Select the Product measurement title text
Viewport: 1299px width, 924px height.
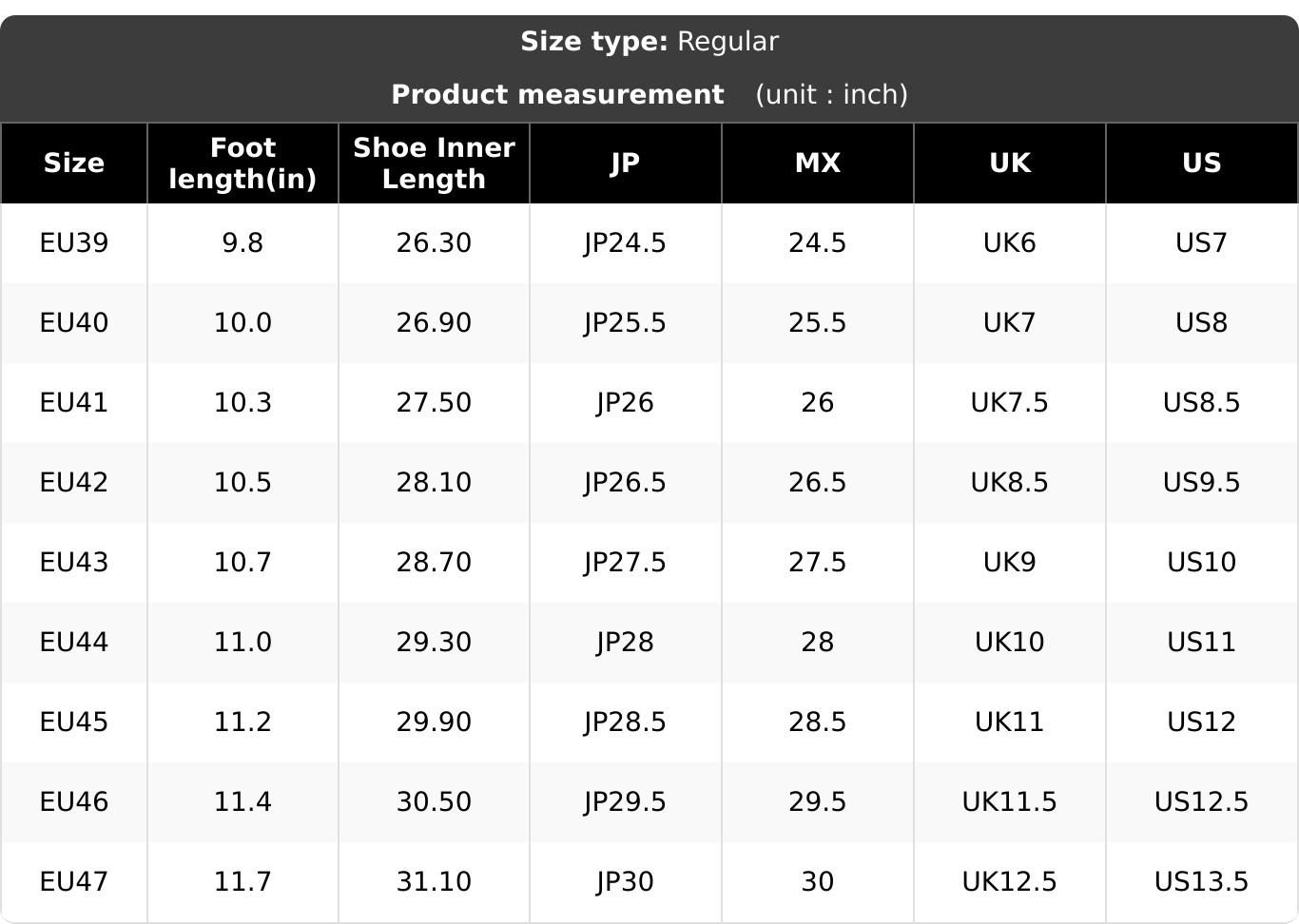click(x=557, y=95)
